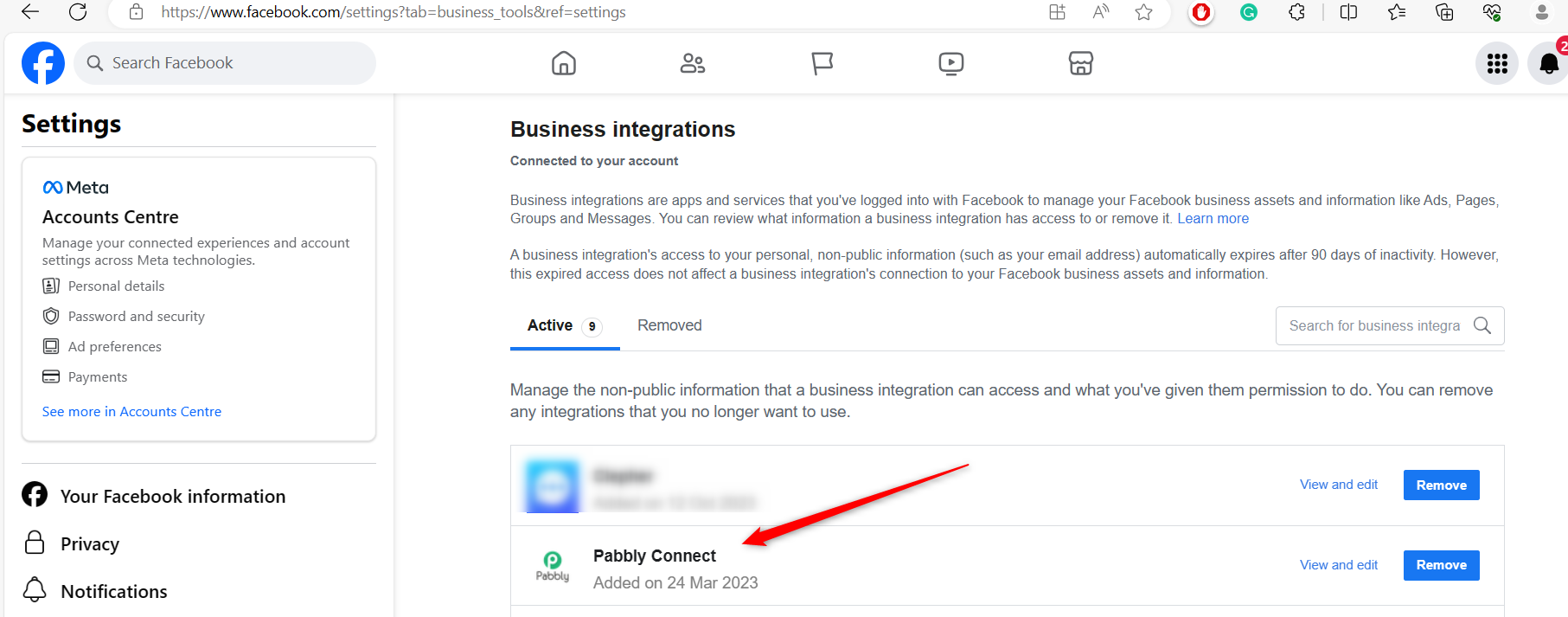Image resolution: width=1568 pixels, height=617 pixels.
Task: Open the notifications bell icon
Action: 1548,63
